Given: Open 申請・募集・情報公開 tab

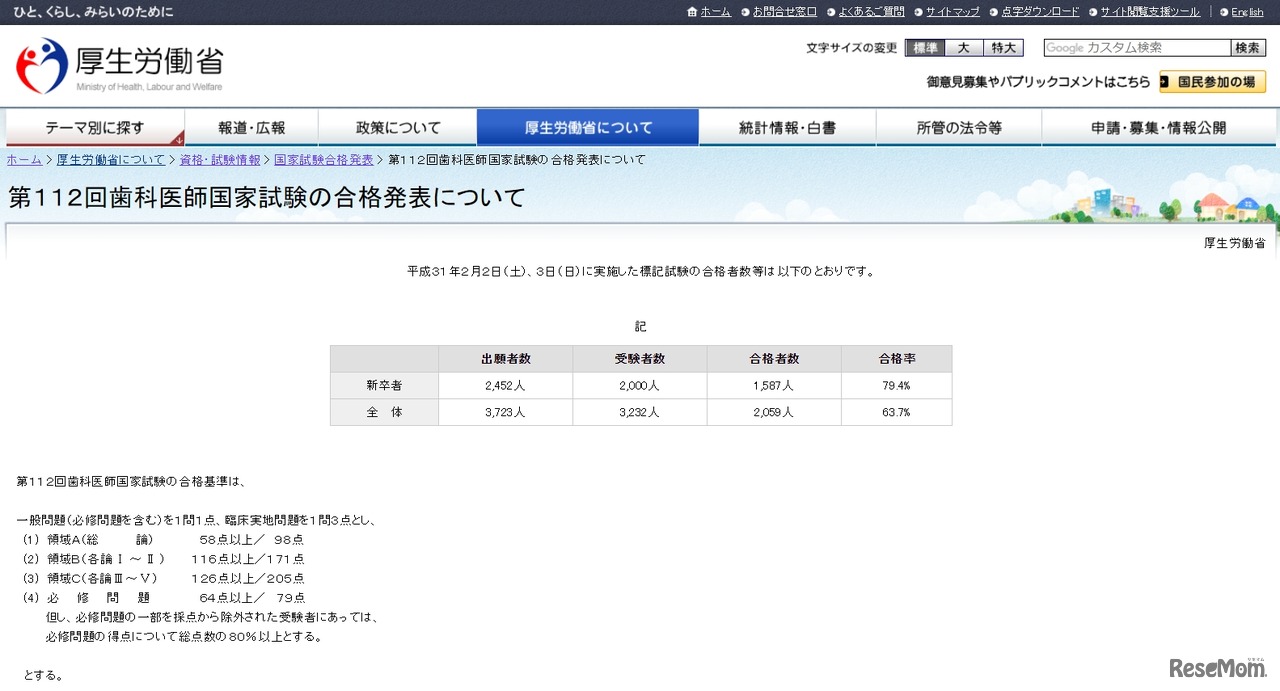Looking at the screenshot, I should pyautogui.click(x=1158, y=128).
